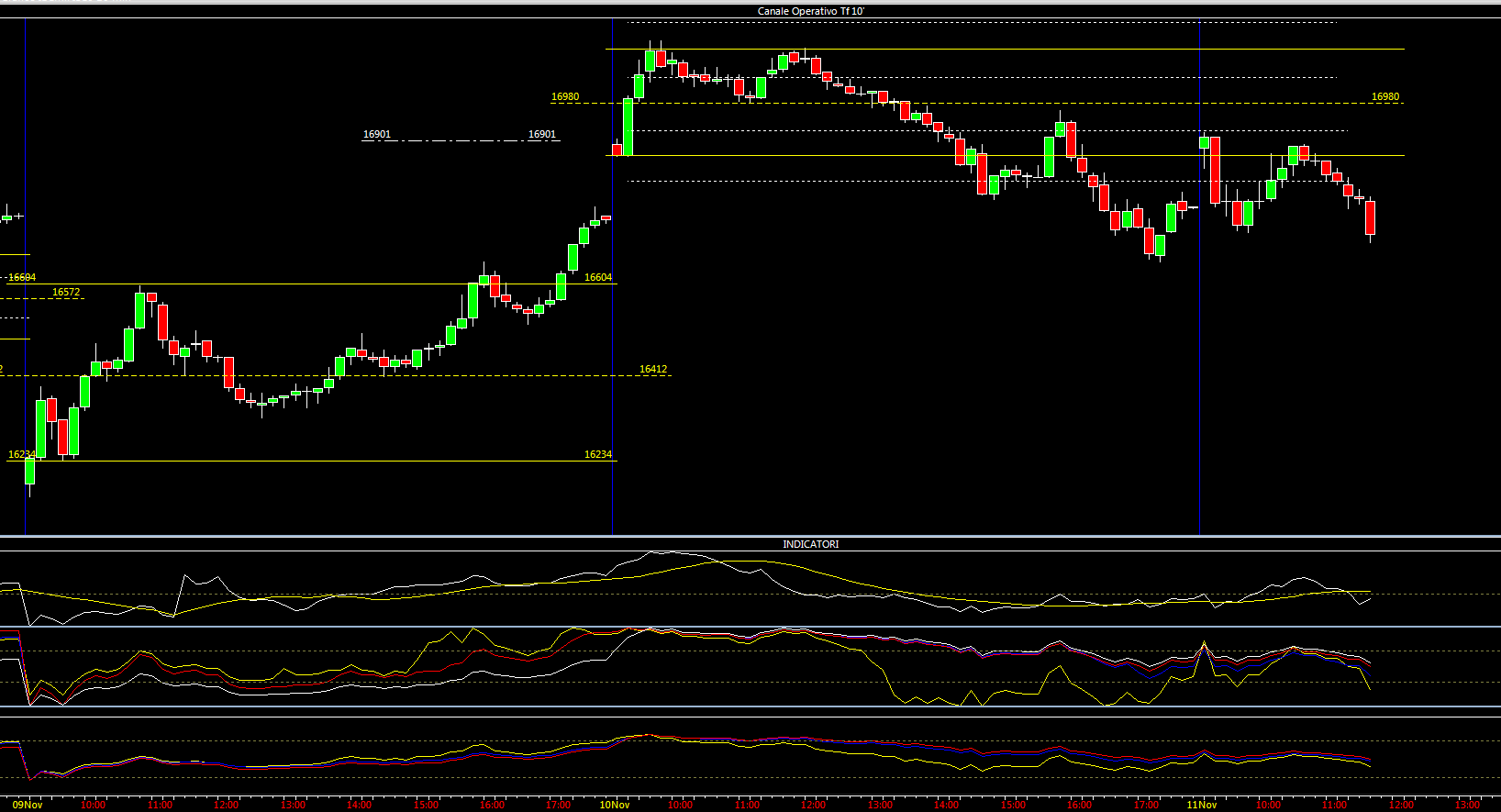This screenshot has height=812, width=1501.
Task: Select the 17:00 time label of the 09Nov session
Action: [x=558, y=805]
